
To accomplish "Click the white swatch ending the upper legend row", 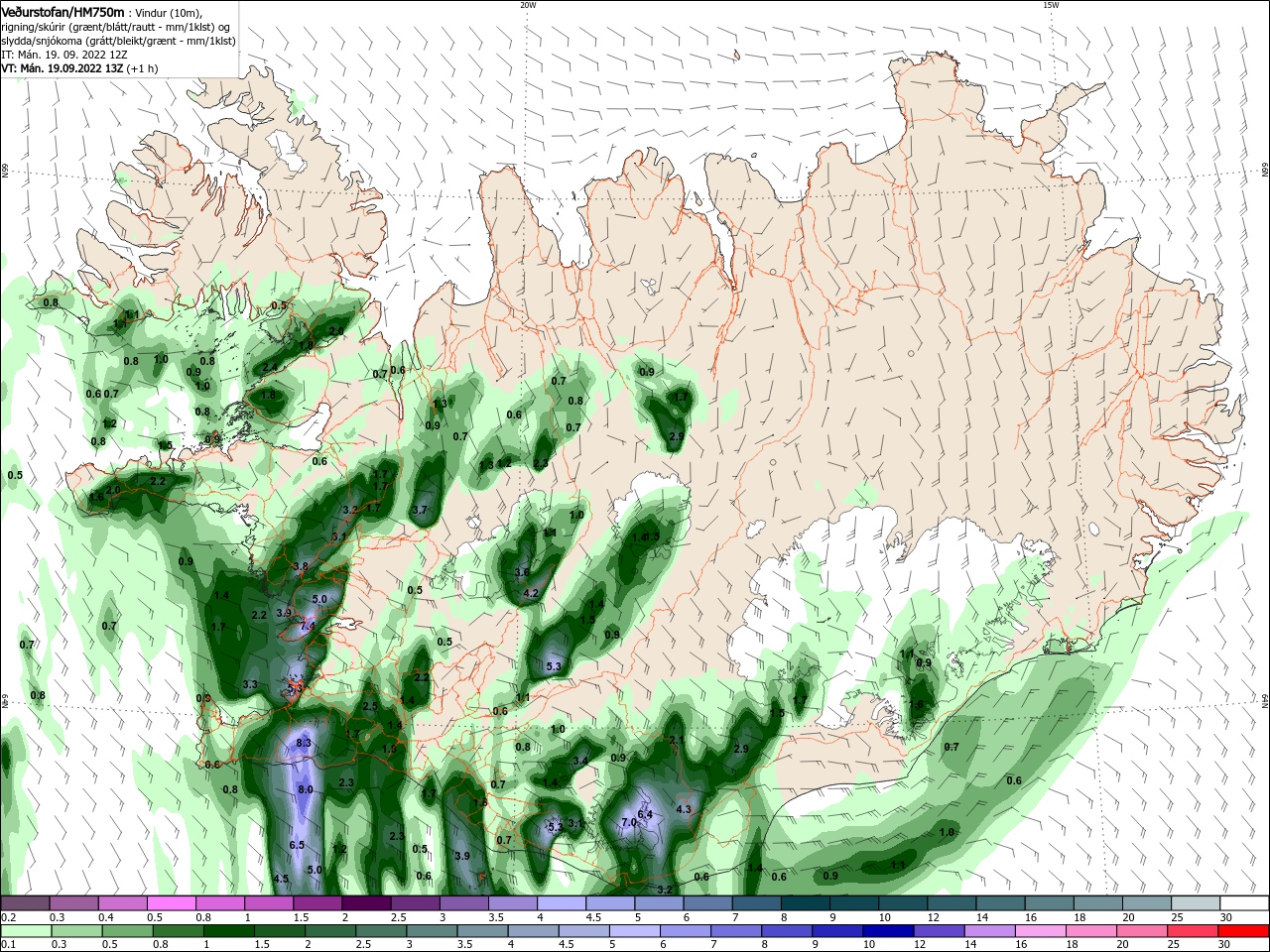I will pos(1244,903).
